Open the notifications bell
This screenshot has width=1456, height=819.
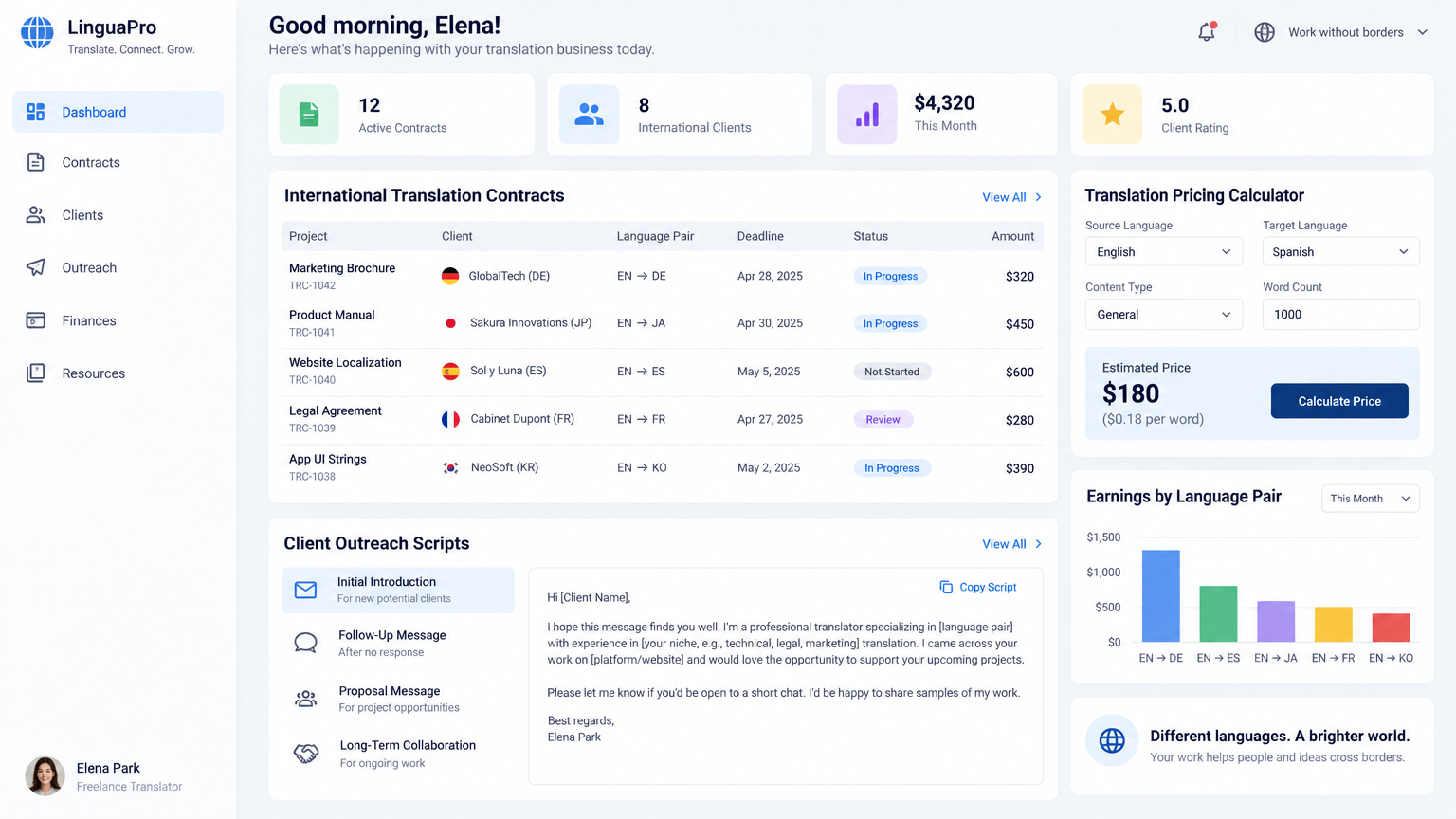pyautogui.click(x=1207, y=32)
